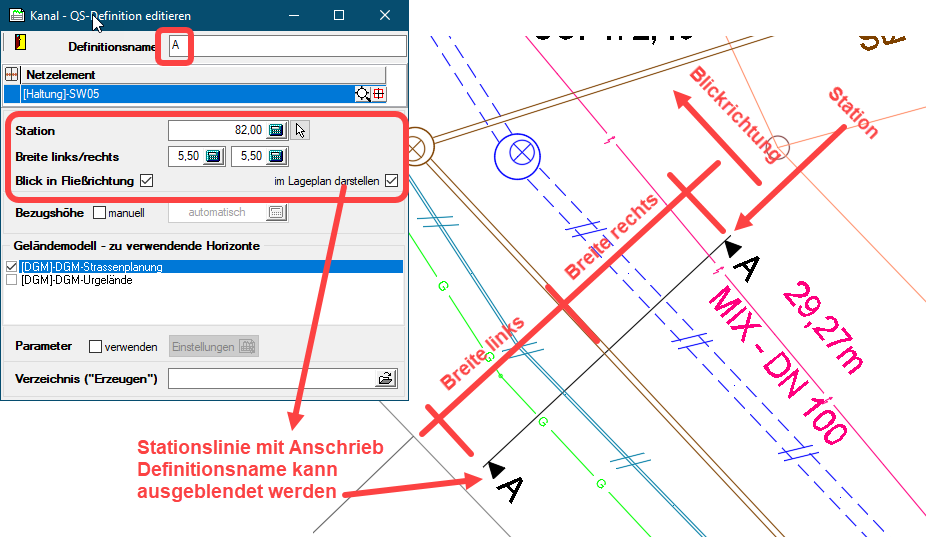Click the Einstellungen button
The image size is (926, 537).
pos(213,347)
